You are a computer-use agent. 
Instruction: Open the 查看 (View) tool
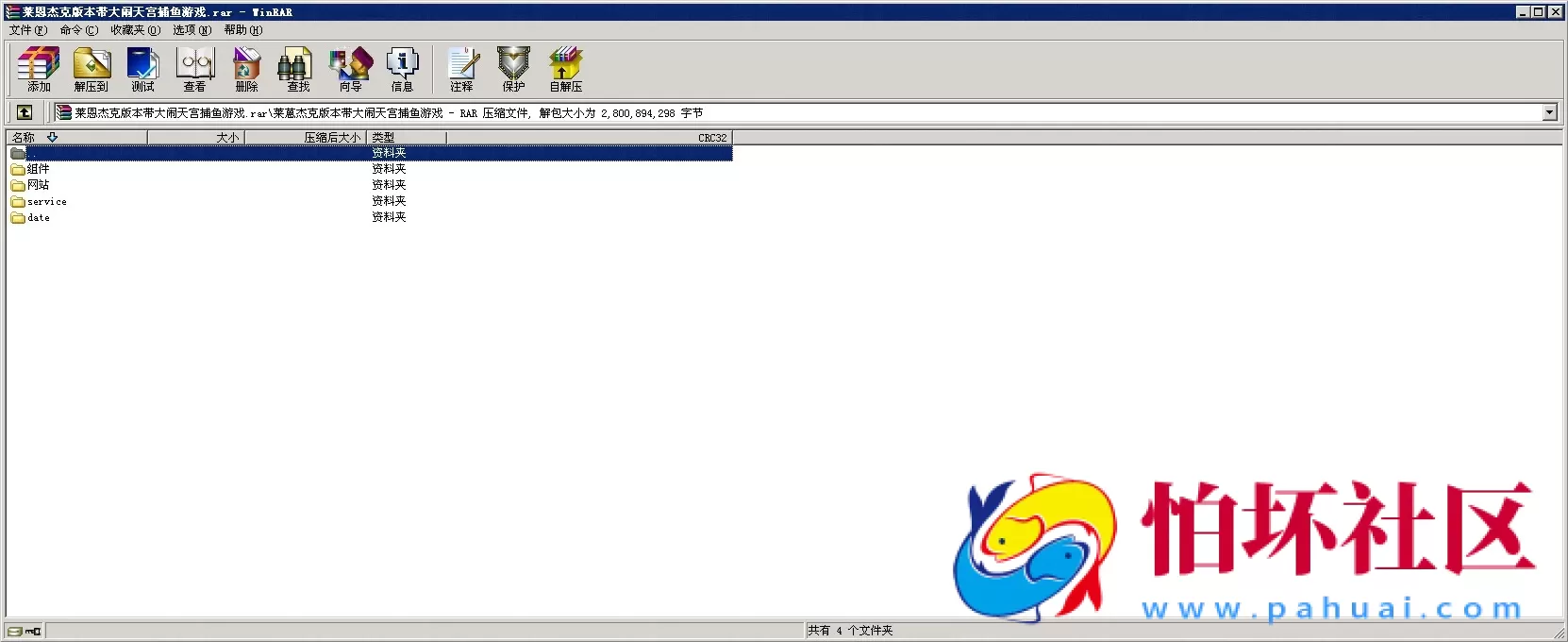[x=195, y=69]
